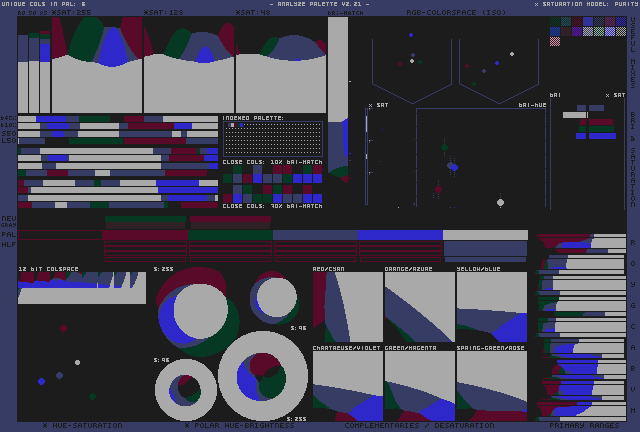This screenshot has height=432, width=640.
Task: Open the SAT: 255 hue spectrum chart
Action: coord(97,65)
